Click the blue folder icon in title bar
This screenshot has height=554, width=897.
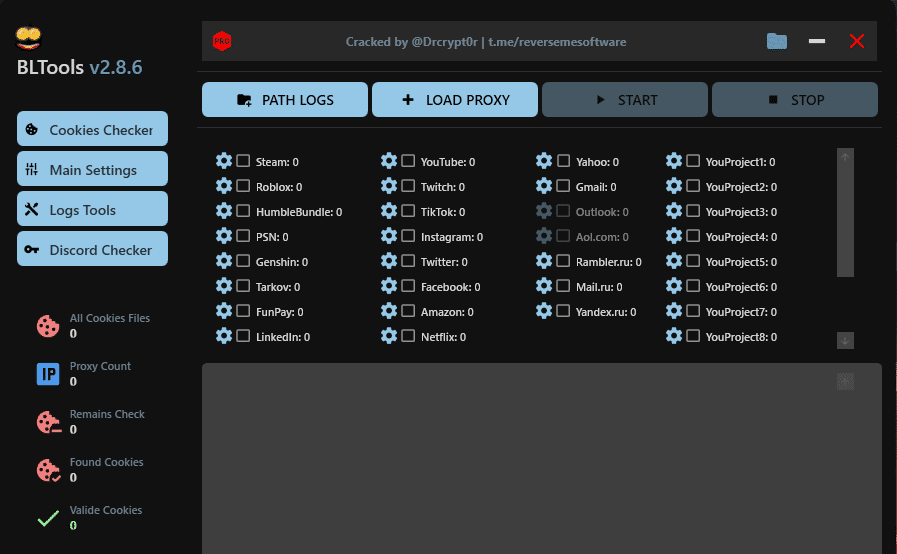pos(777,41)
